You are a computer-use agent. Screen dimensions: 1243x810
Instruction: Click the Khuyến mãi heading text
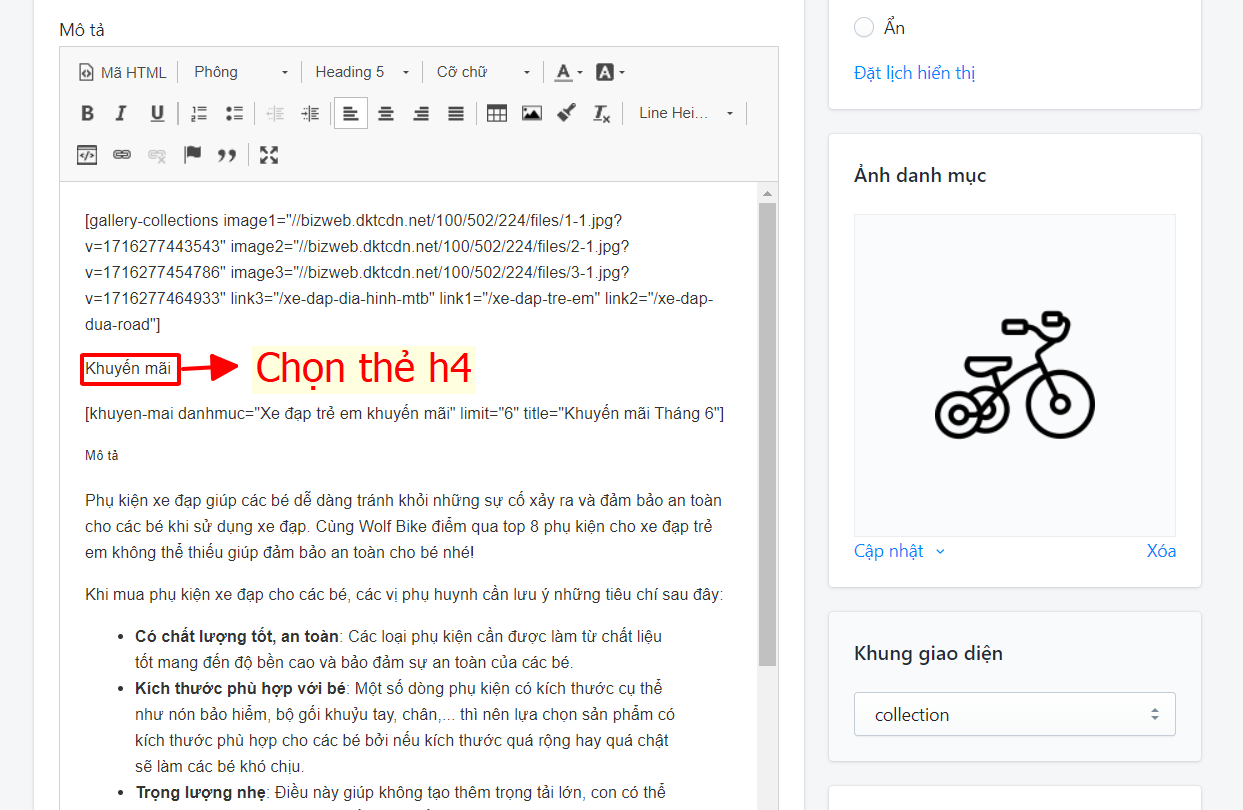tap(128, 369)
